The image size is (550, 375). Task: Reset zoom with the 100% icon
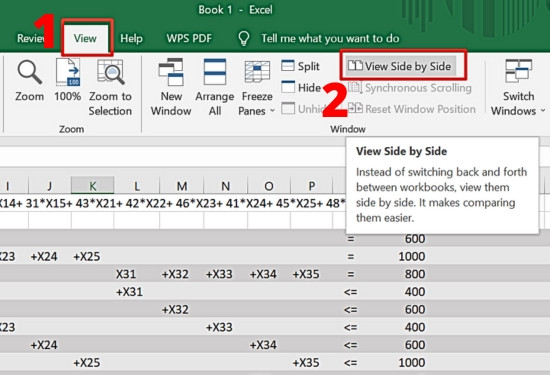[x=68, y=72]
